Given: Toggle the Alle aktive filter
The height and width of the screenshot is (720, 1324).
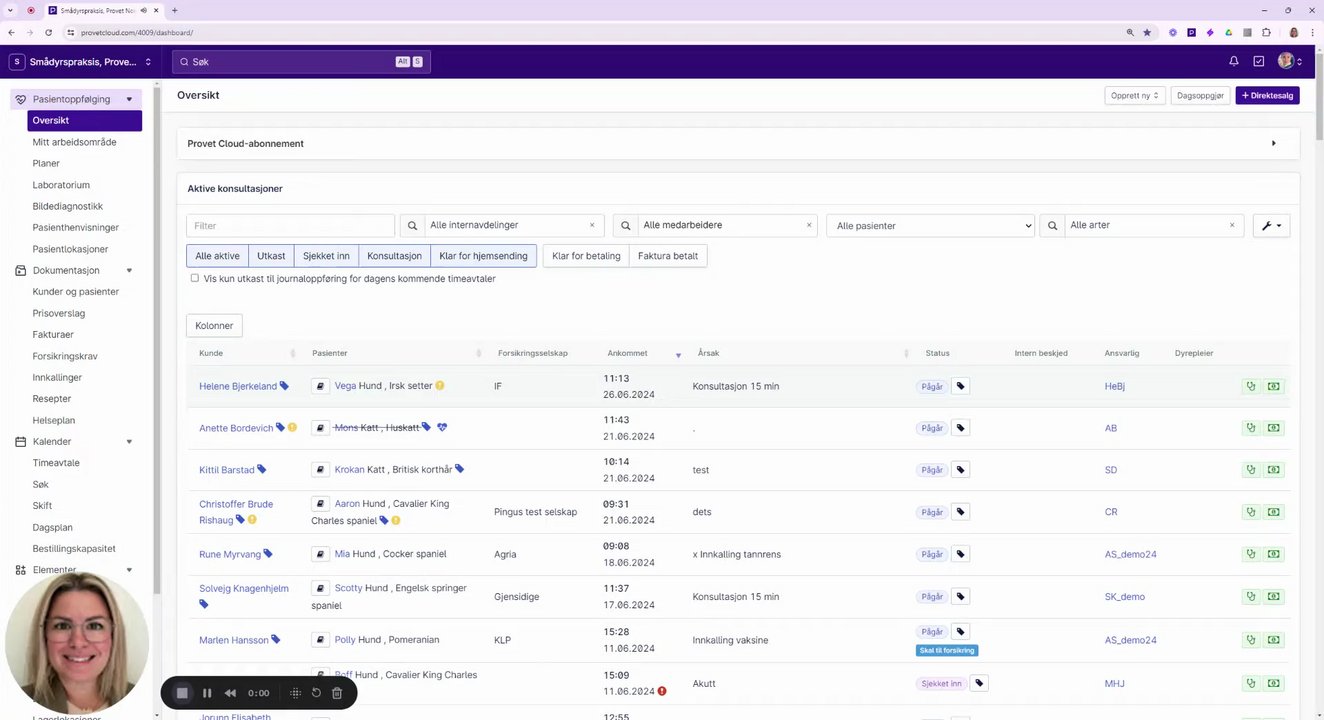Looking at the screenshot, I should 217,256.
